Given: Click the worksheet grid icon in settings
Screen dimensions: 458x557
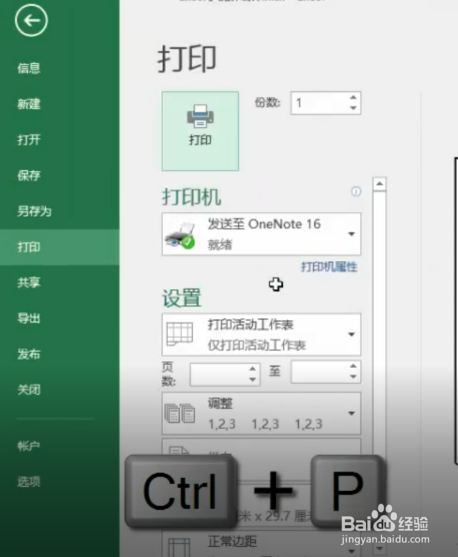Looking at the screenshot, I should (180, 334).
